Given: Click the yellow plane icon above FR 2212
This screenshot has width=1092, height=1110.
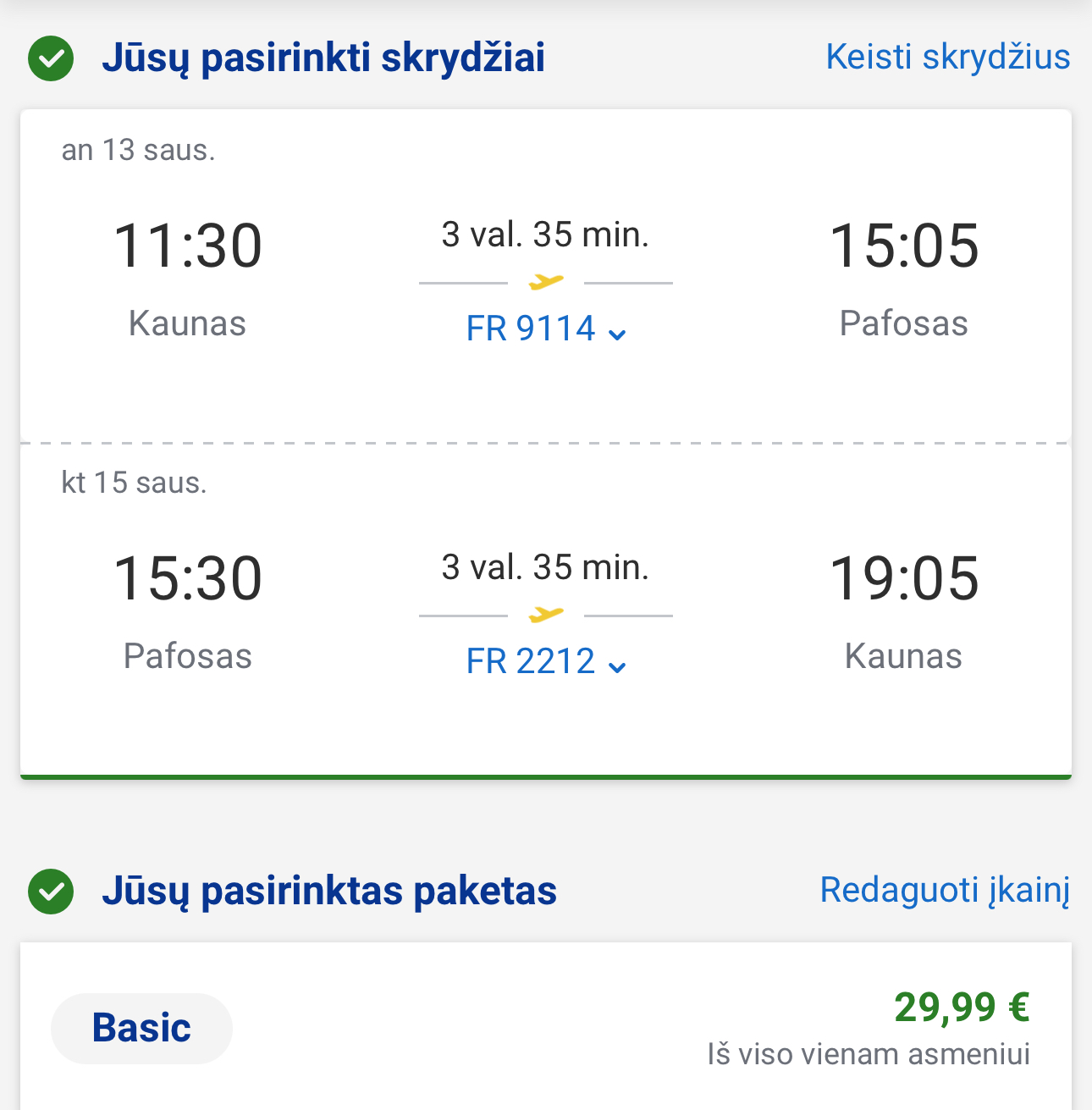Looking at the screenshot, I should pyautogui.click(x=546, y=615).
